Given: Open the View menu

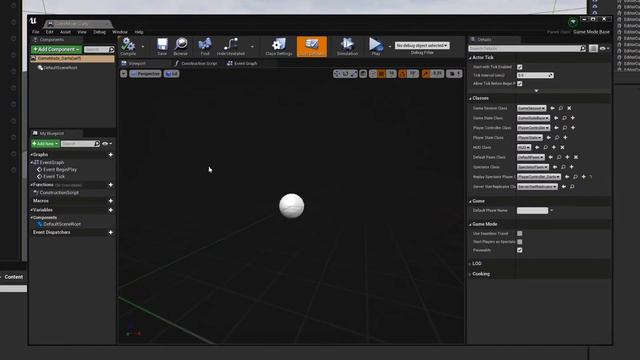Looking at the screenshot, I should click(x=82, y=32).
